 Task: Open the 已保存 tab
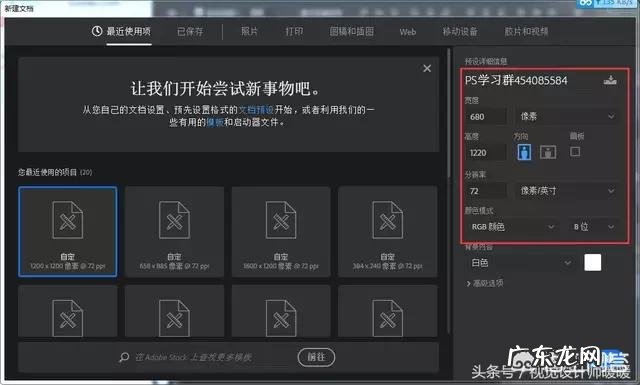coord(190,31)
